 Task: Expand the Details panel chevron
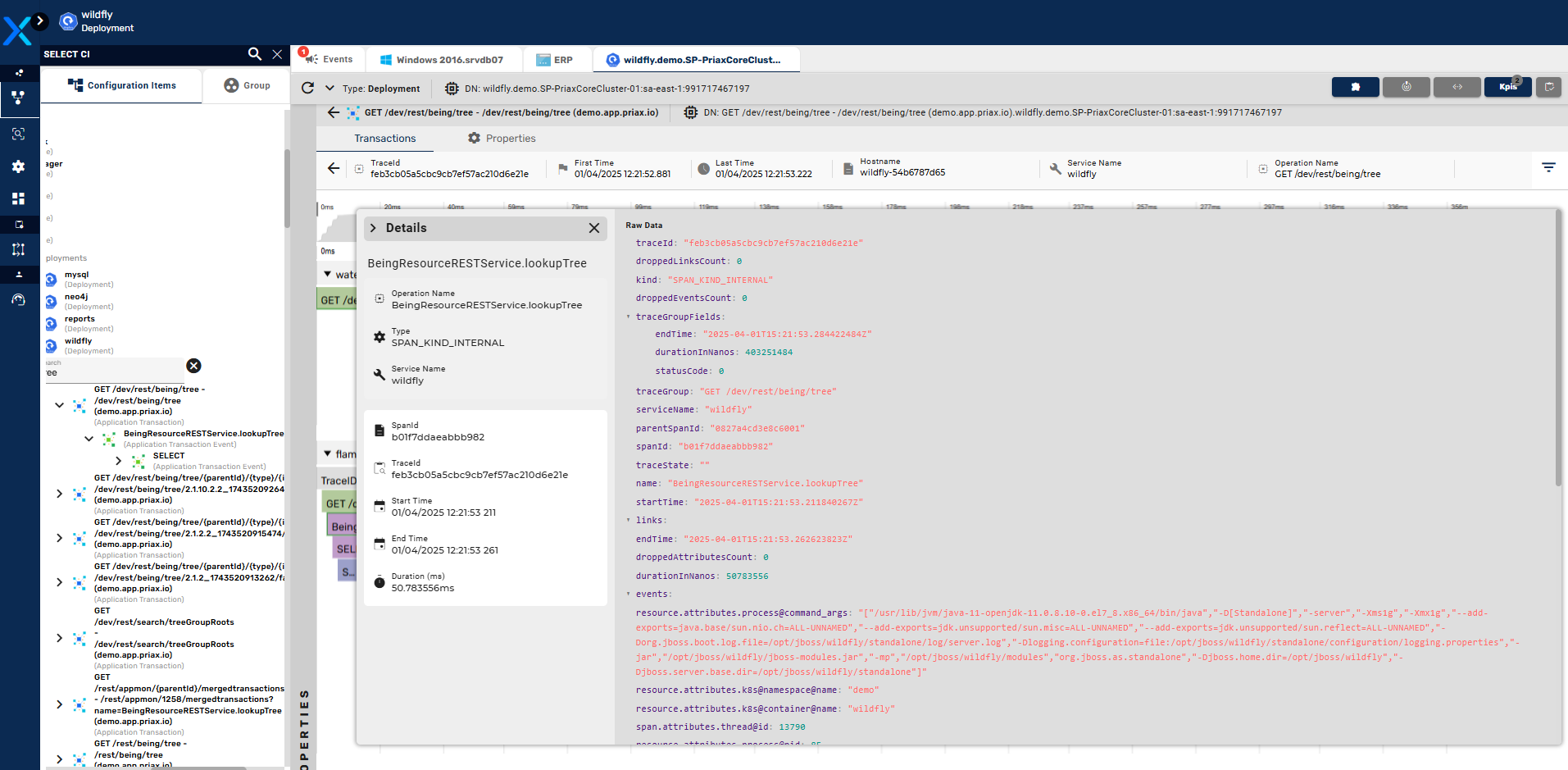pos(374,228)
